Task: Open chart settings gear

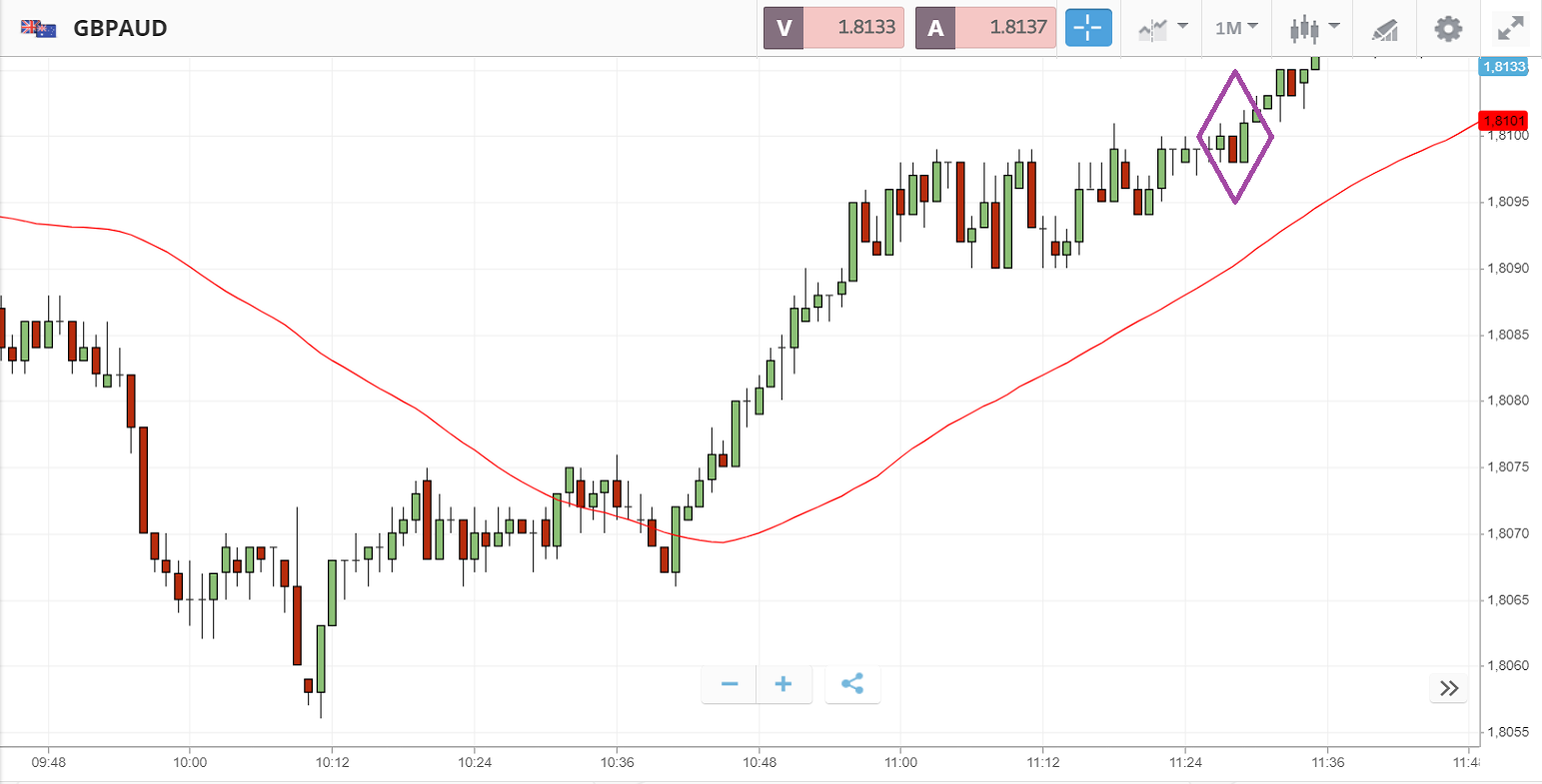Action: pyautogui.click(x=1448, y=28)
